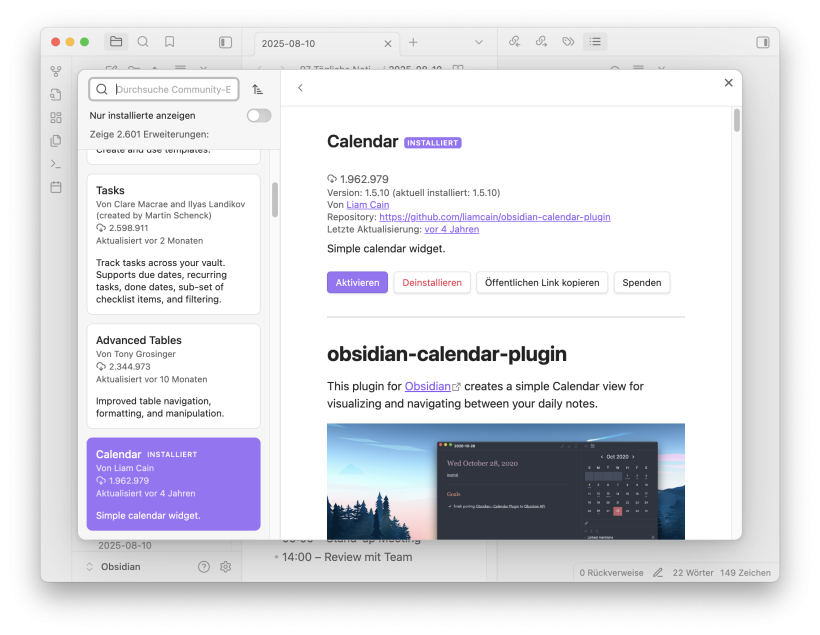Toggle the left sidebar icon

click(225, 42)
